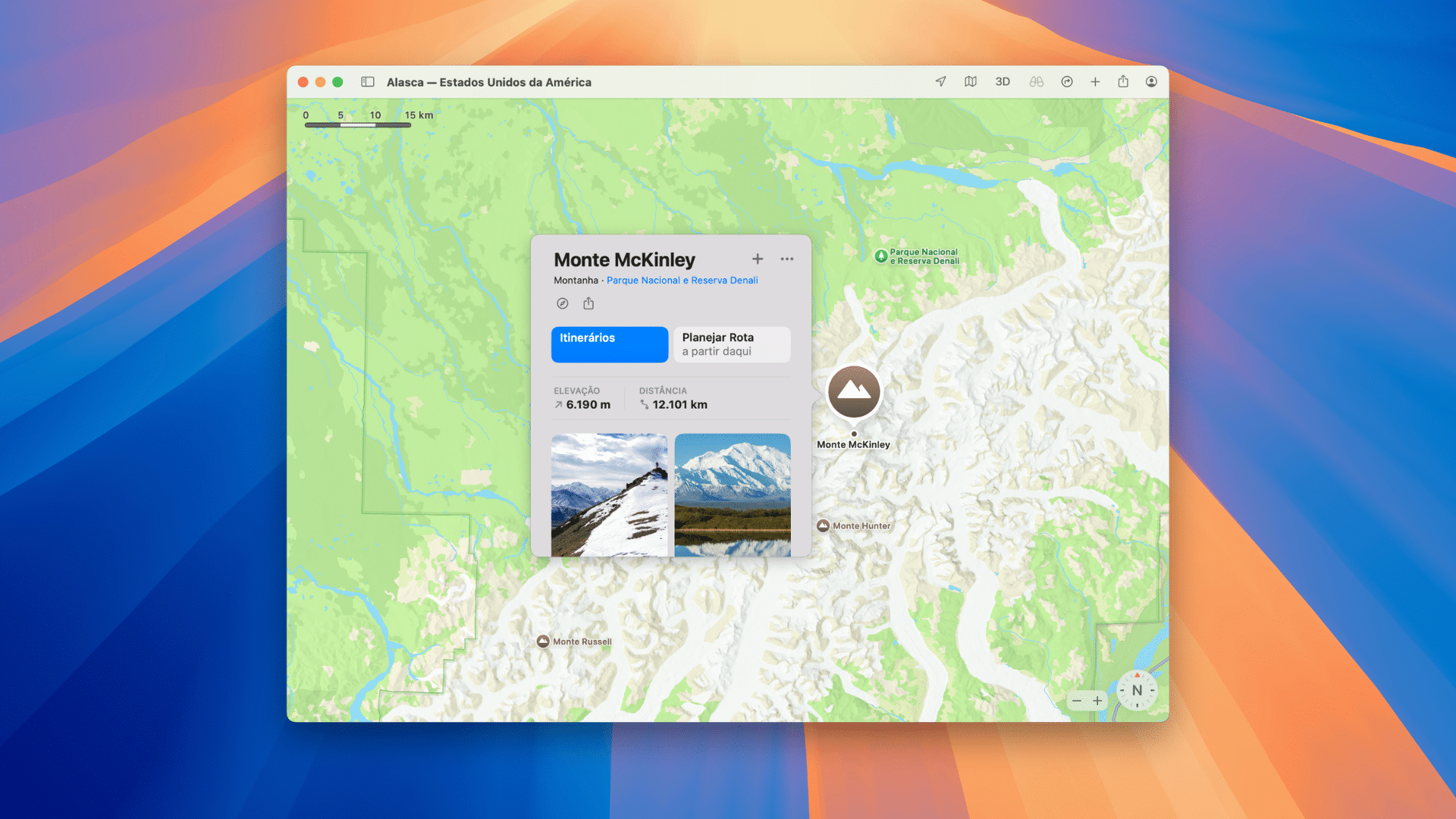
Task: Click the north compass control
Action: (1137, 690)
